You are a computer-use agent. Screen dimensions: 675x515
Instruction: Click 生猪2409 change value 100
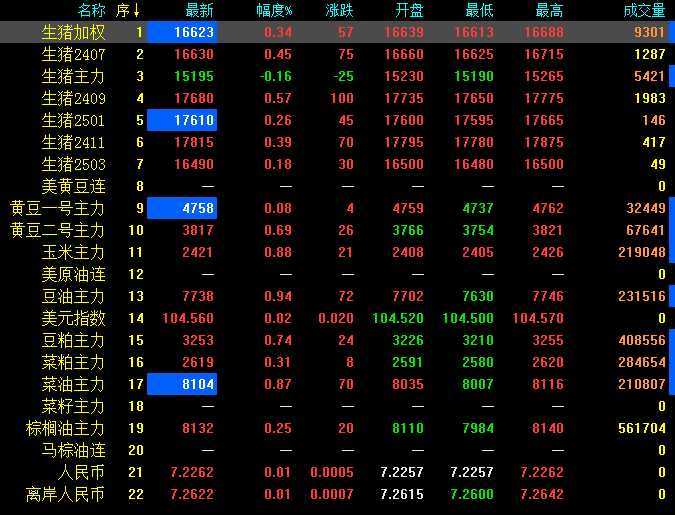pos(342,98)
